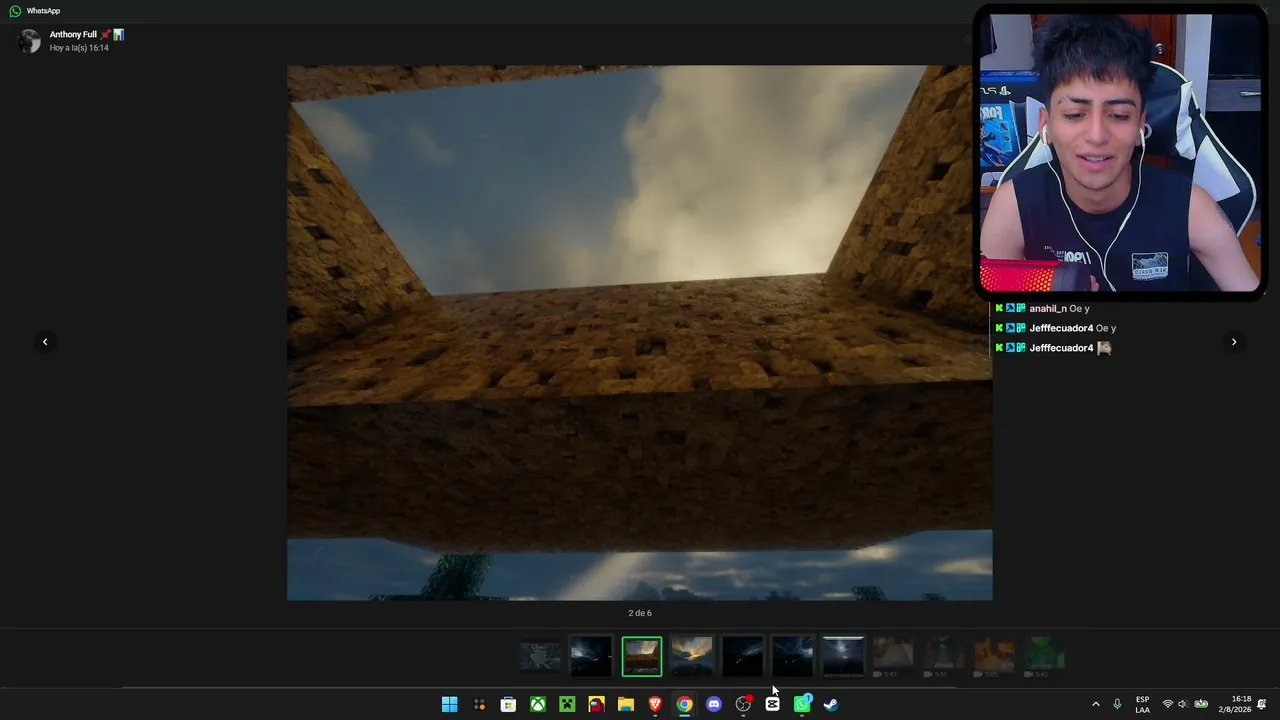Switch to WhatsApp on the taskbar
Screen dimensions: 1280x720
point(802,704)
